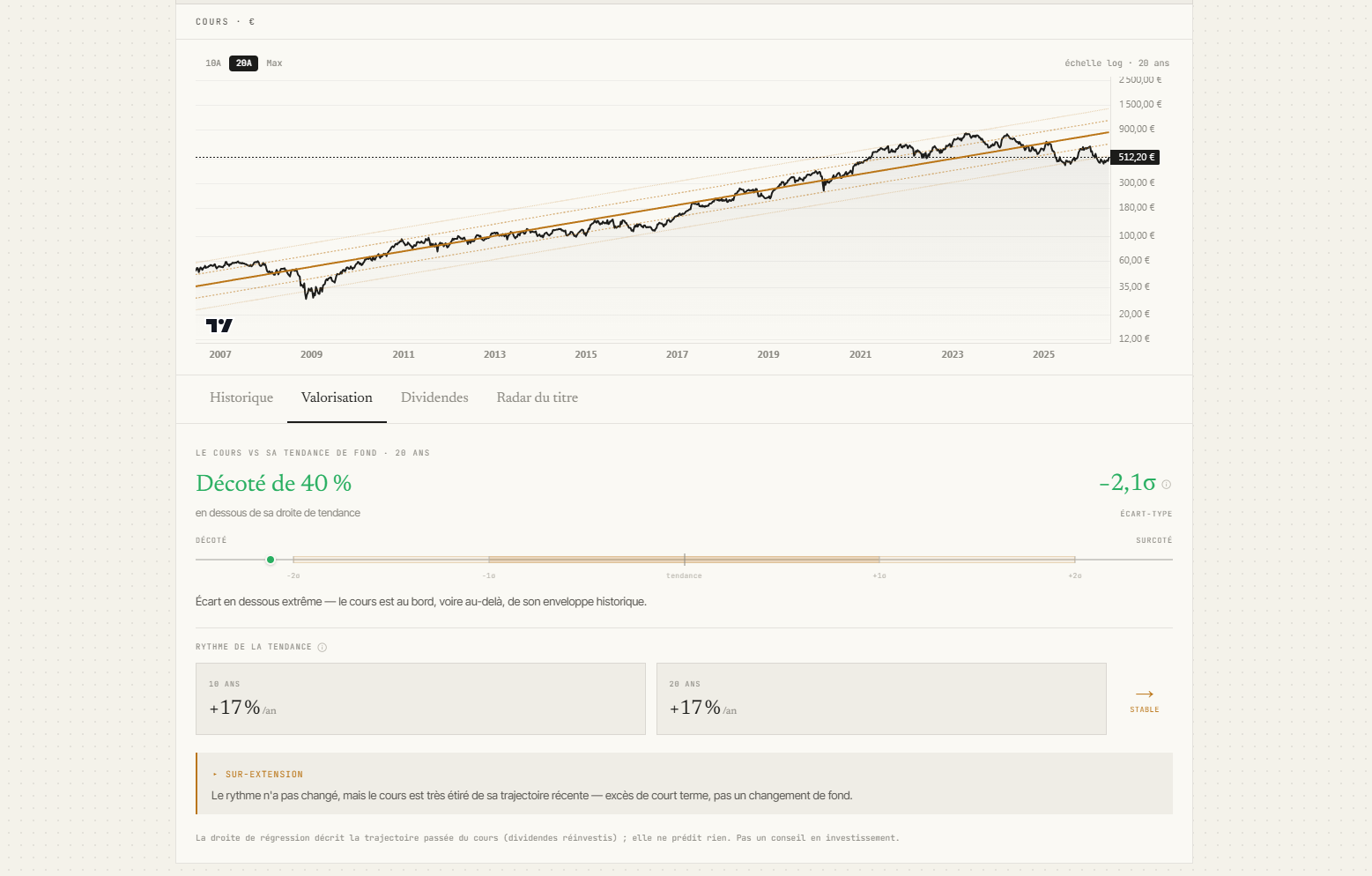Viewport: 1372px width, 876px height.
Task: Open the Radar du titre tab
Action: (538, 397)
